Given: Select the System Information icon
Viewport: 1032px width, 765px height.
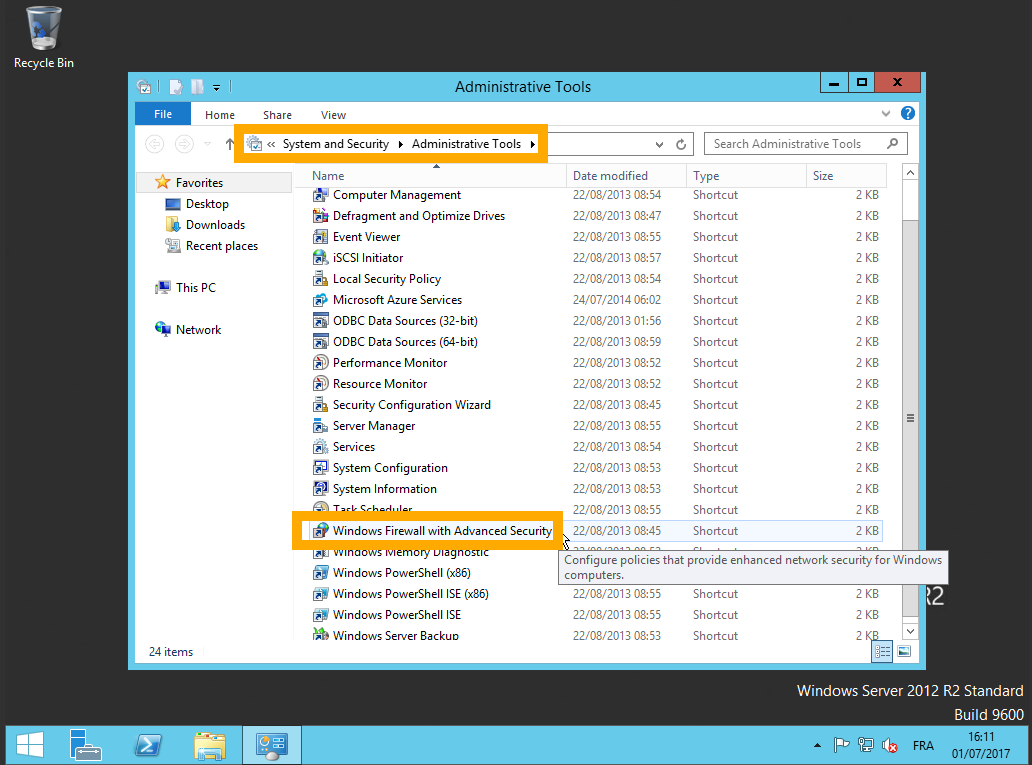Looking at the screenshot, I should coord(321,489).
